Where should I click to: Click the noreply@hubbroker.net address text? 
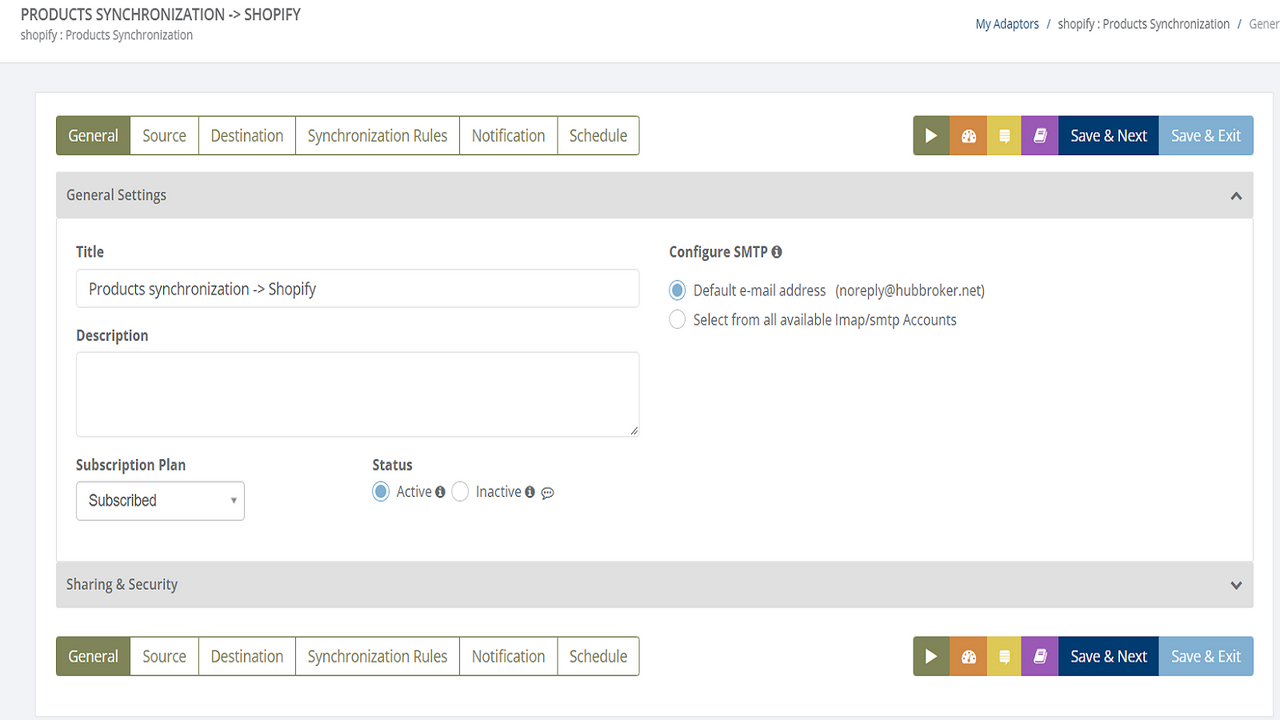click(910, 291)
